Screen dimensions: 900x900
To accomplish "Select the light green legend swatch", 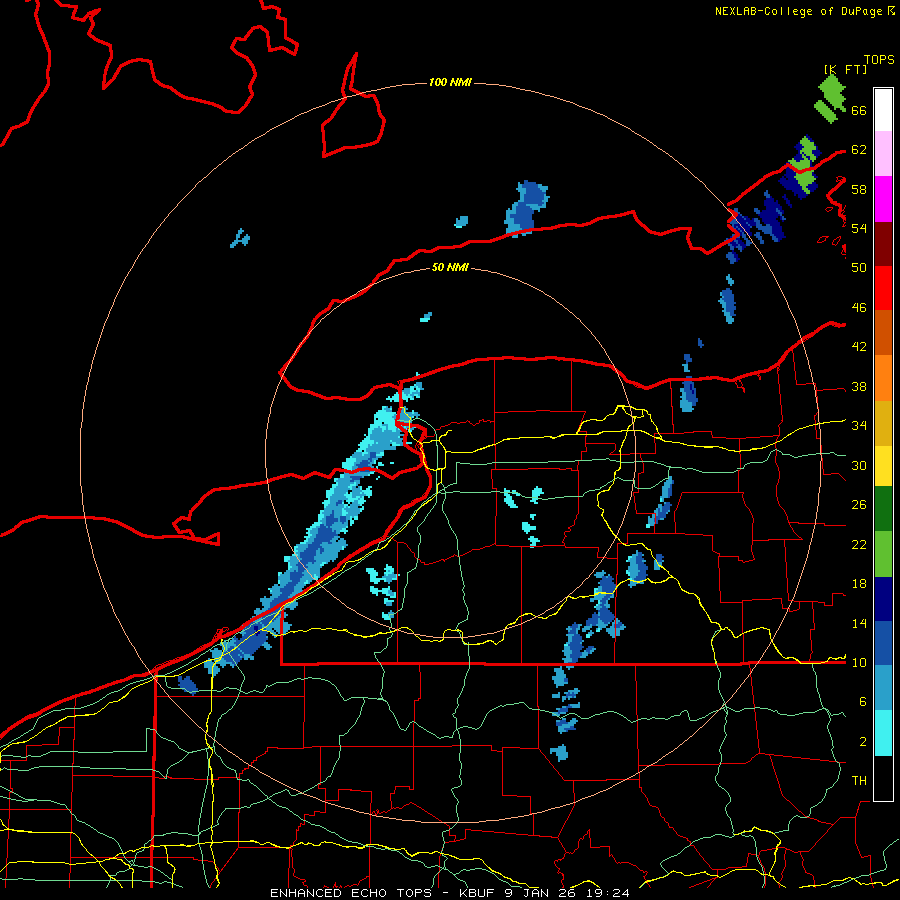I will tap(883, 553).
